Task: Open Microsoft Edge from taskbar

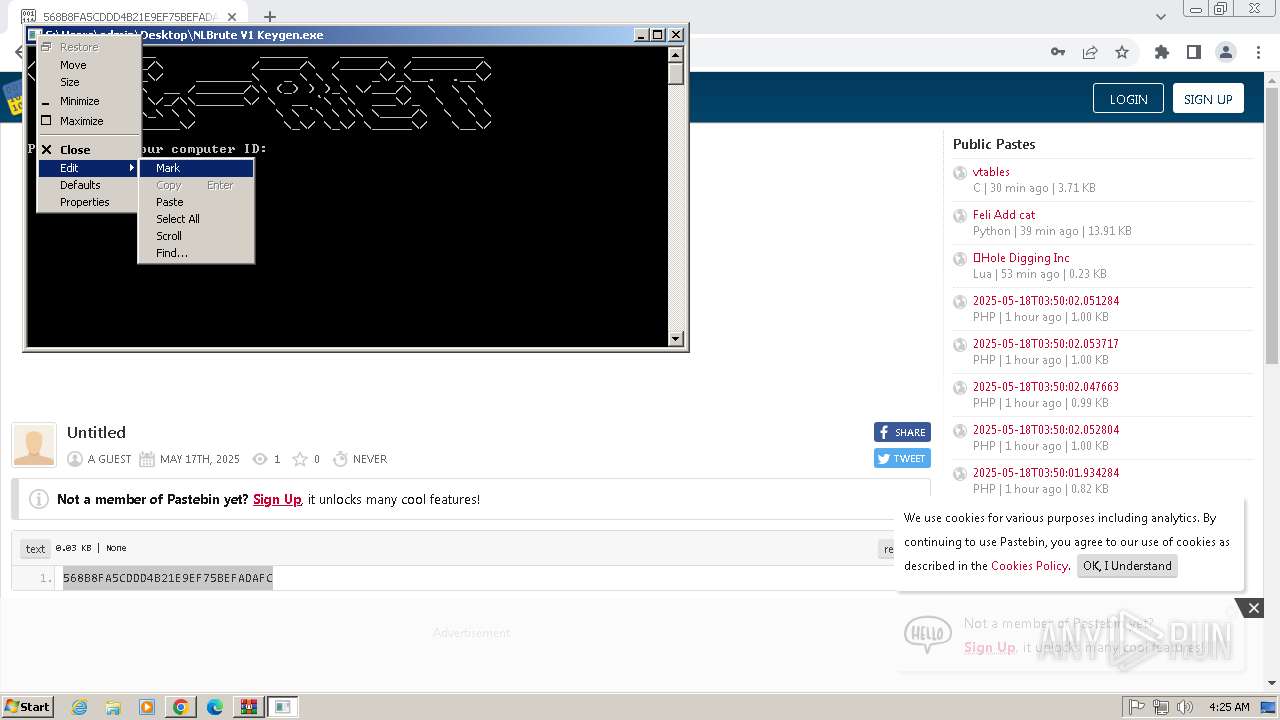Action: [x=215, y=707]
